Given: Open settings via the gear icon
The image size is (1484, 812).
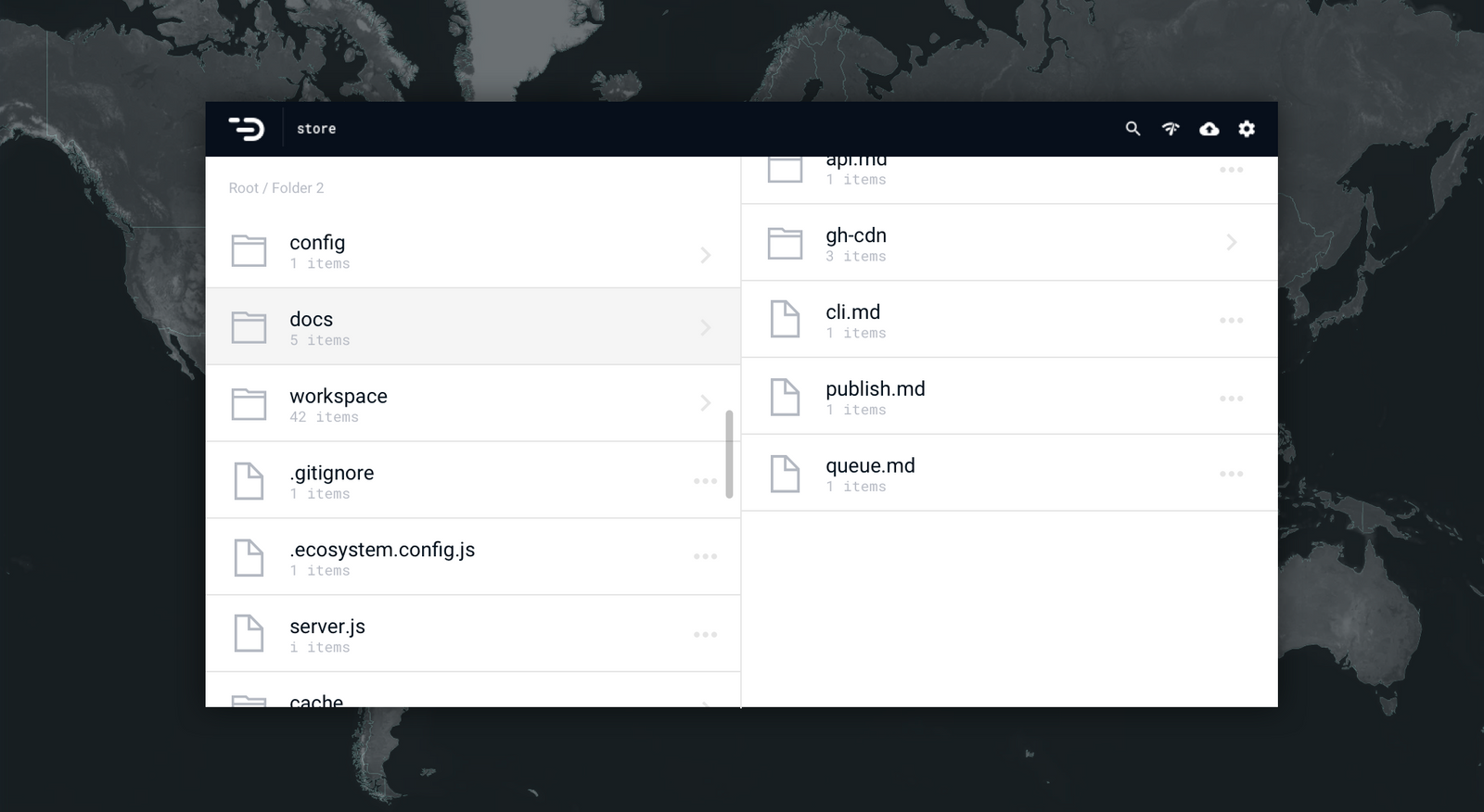Looking at the screenshot, I should 1247,129.
